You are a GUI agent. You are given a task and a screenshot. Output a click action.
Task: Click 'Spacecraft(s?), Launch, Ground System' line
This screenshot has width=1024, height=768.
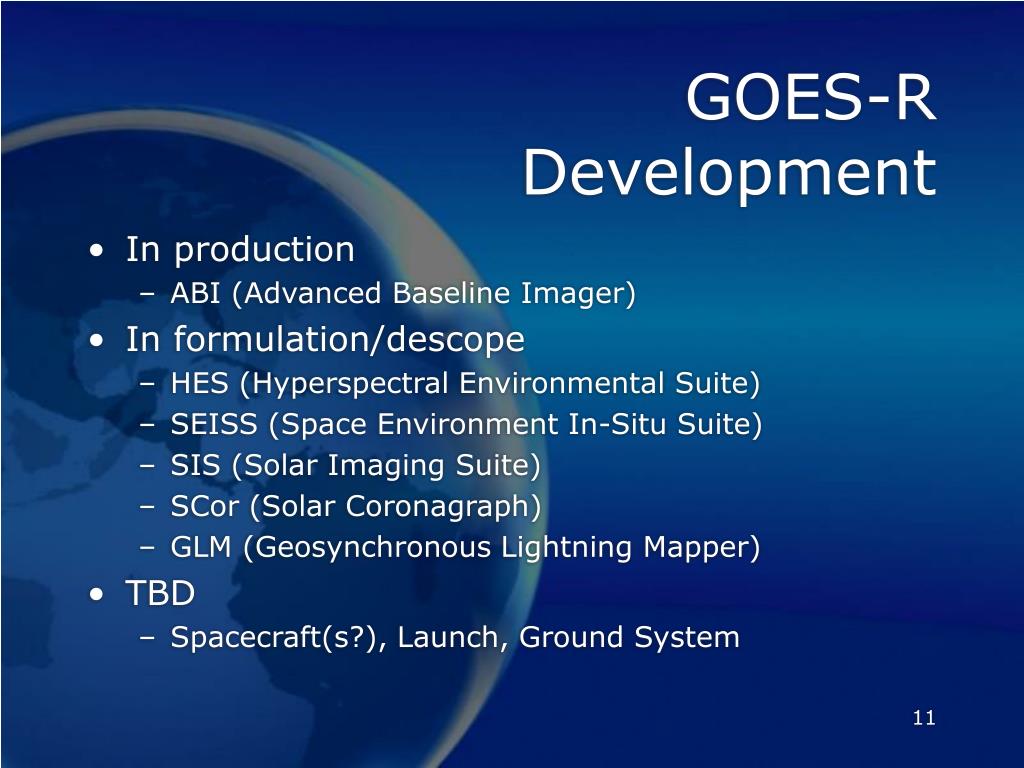(x=455, y=637)
